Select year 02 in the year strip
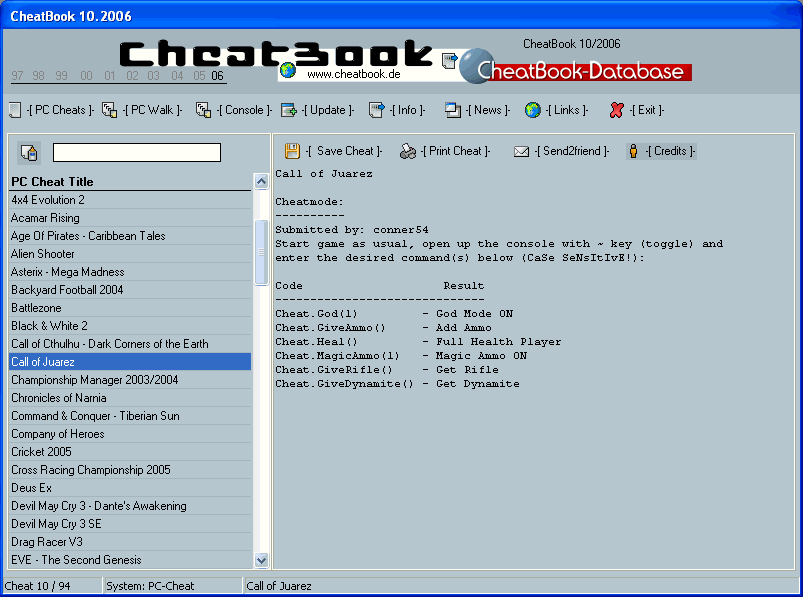The image size is (803, 597). [x=132, y=76]
